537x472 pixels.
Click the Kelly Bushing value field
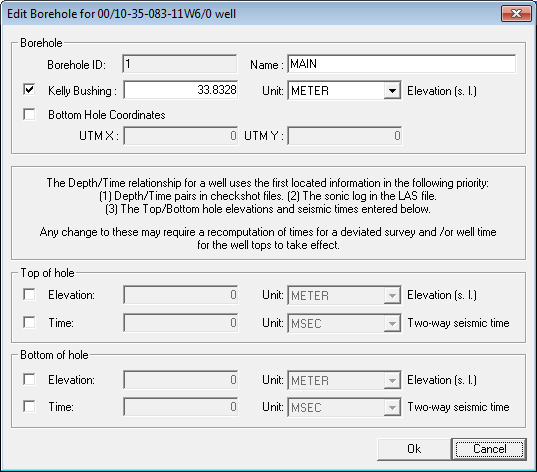[180, 90]
